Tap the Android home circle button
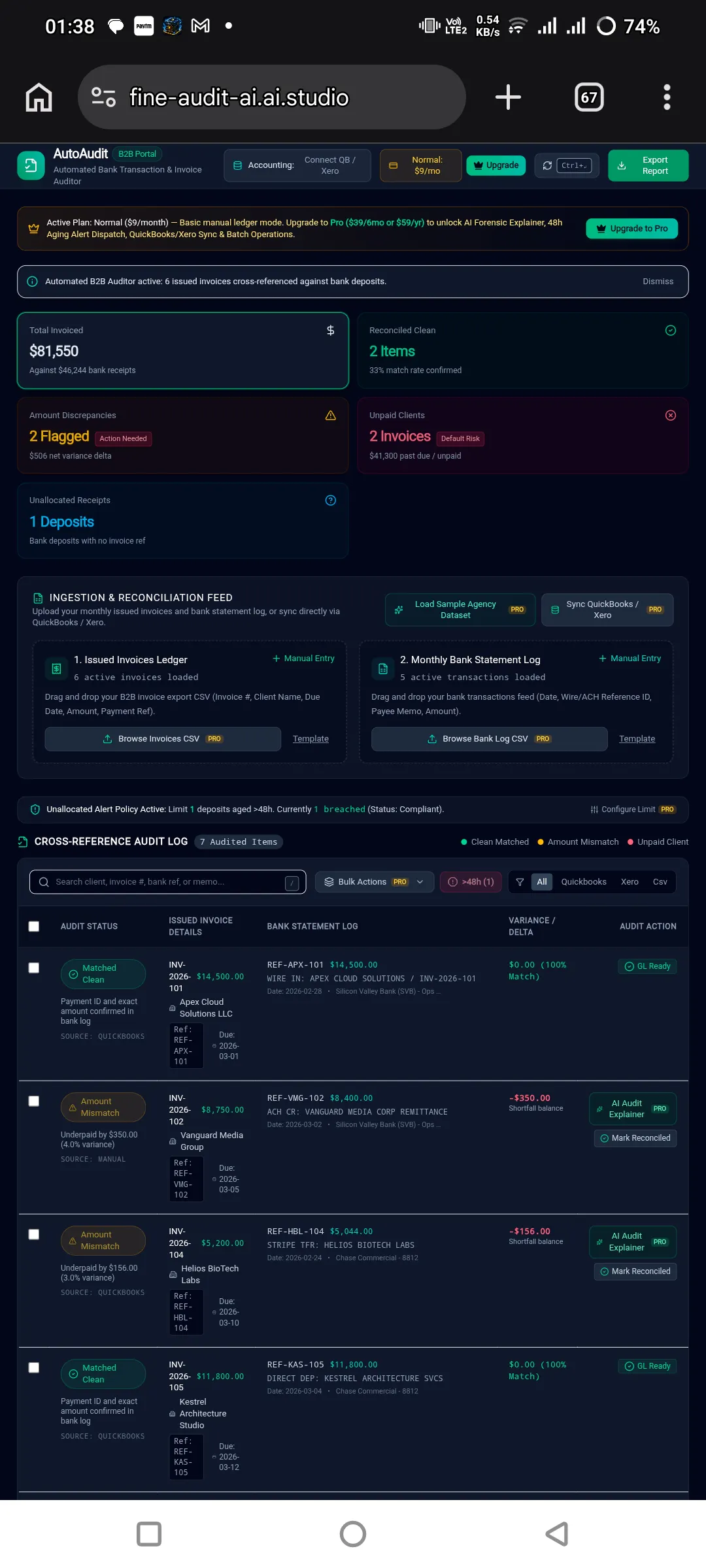This screenshot has height=1568, width=706. (353, 1534)
